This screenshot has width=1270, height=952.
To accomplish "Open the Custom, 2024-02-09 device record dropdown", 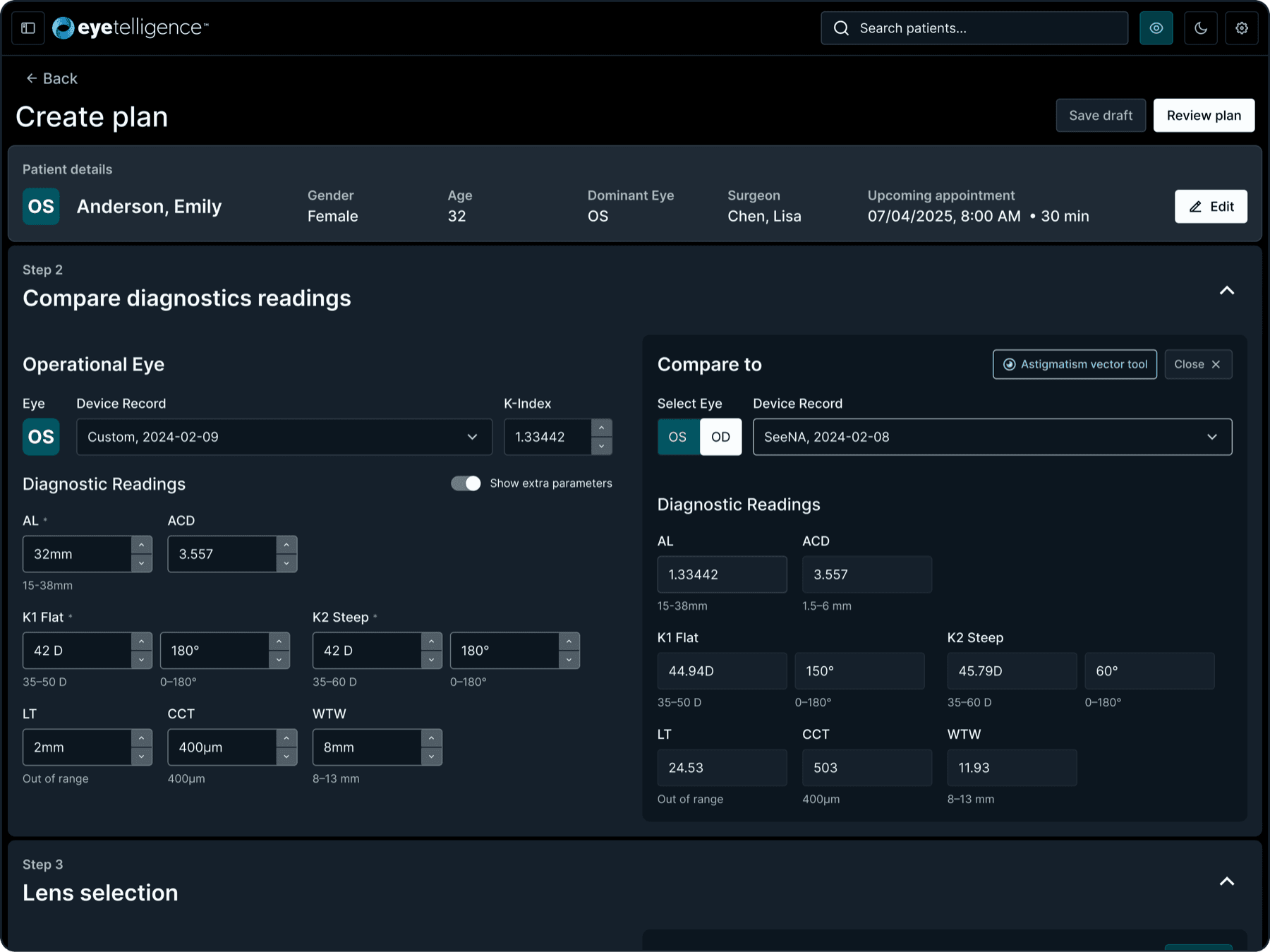I will [284, 437].
